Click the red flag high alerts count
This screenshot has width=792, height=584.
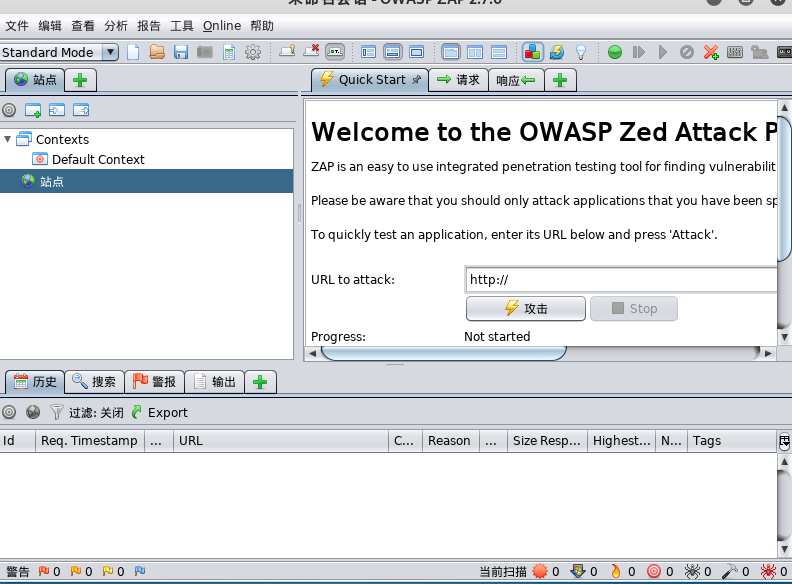pos(50,571)
